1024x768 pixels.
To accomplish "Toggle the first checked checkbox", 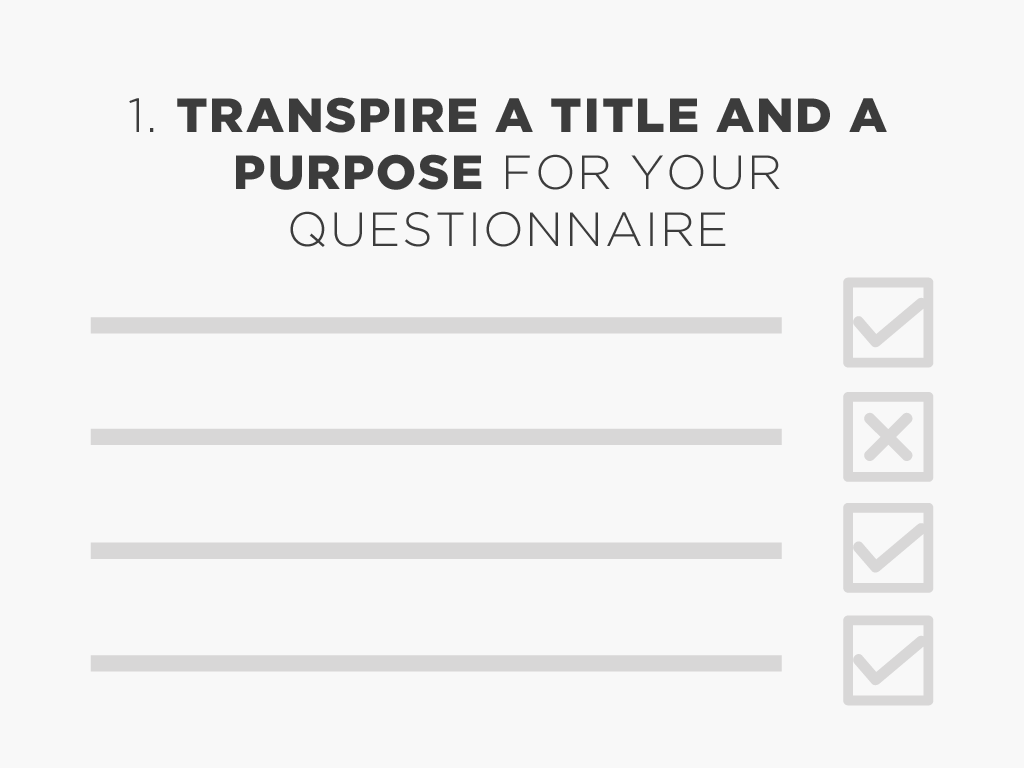I will pyautogui.click(x=888, y=323).
